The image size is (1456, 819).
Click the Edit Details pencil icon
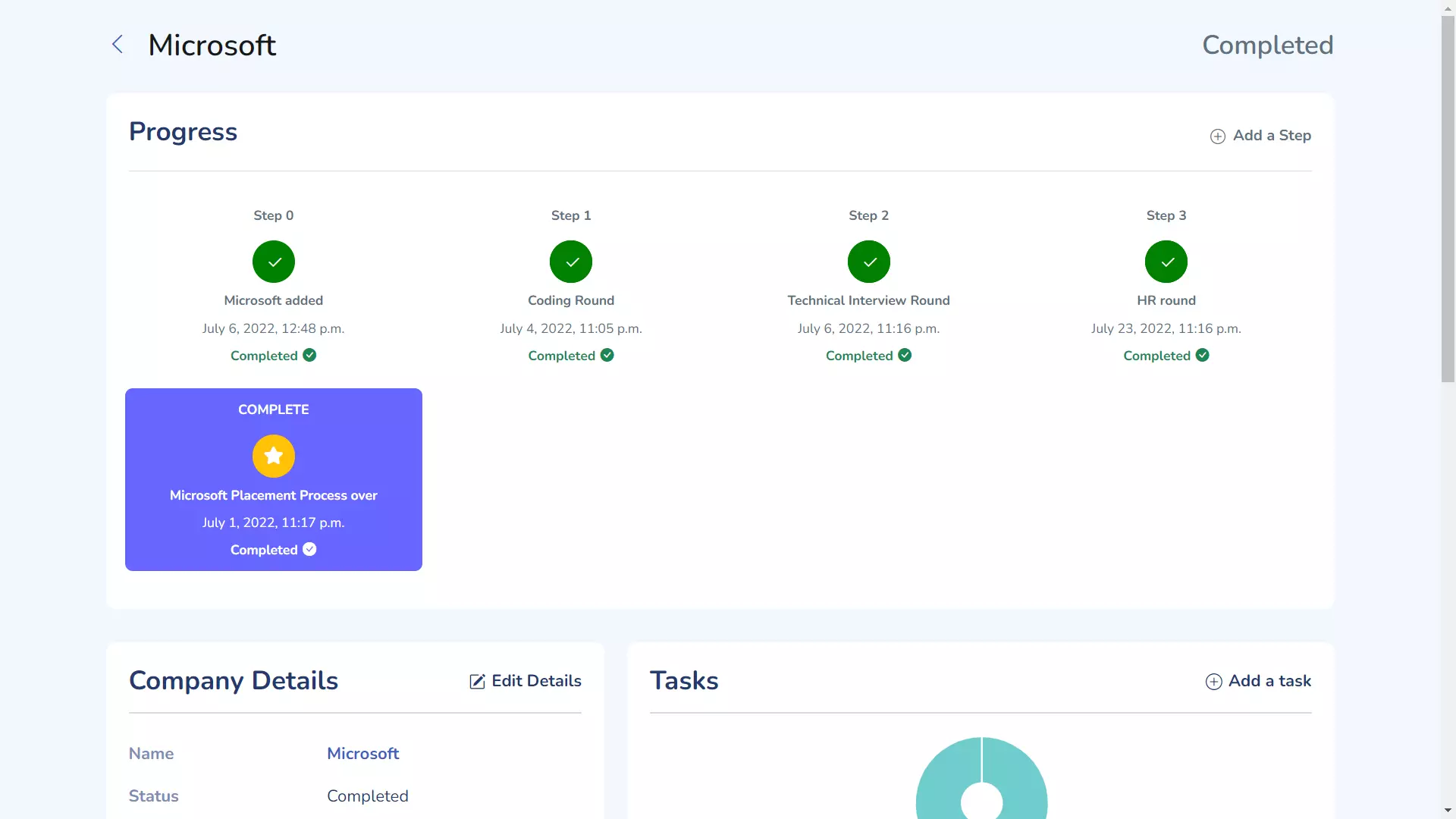click(x=477, y=681)
